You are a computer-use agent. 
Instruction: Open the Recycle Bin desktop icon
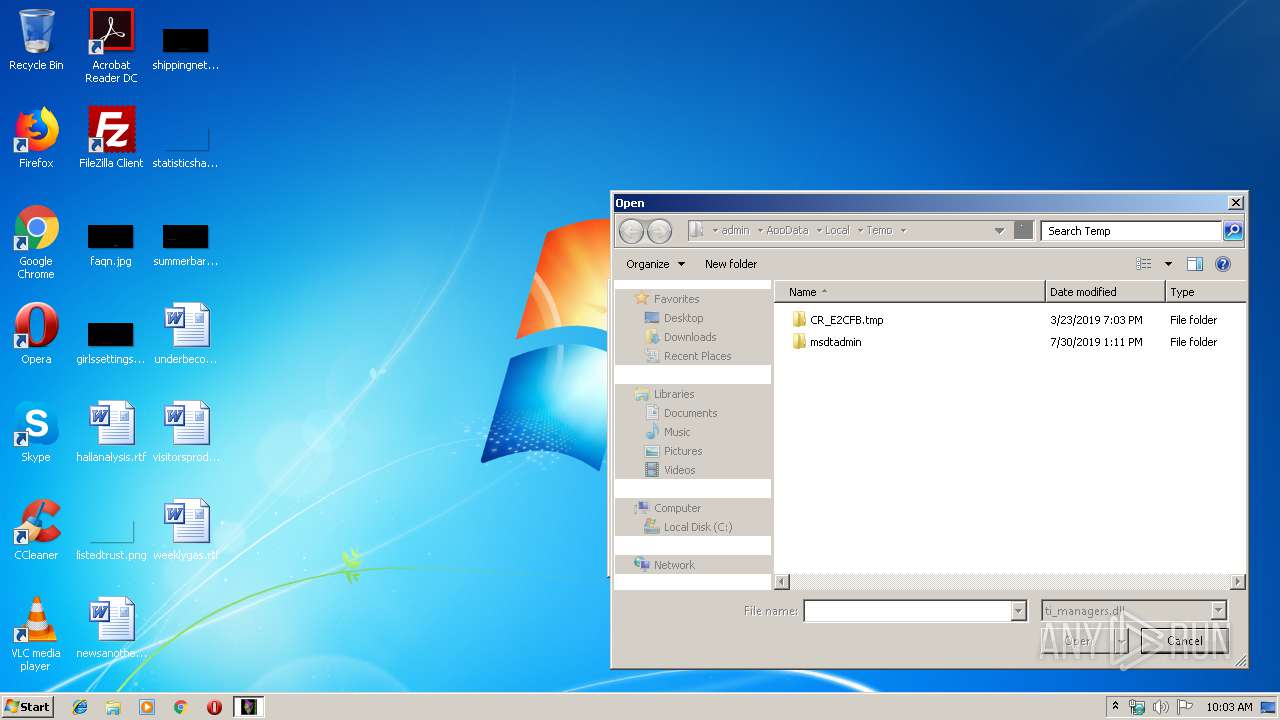36,40
